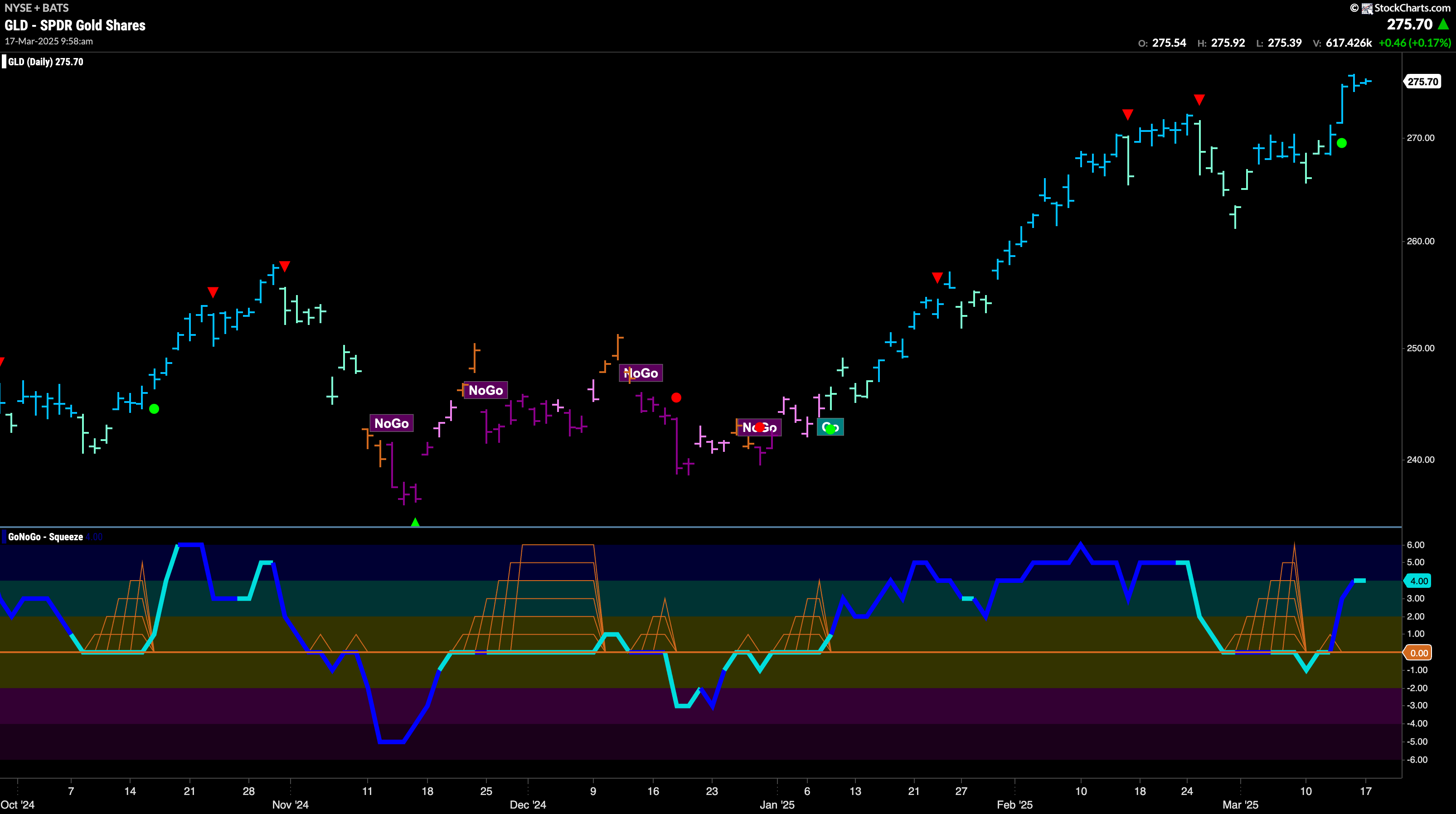Image resolution: width=1456 pixels, height=814 pixels.
Task: Click the mid-November NoGo label
Action: [x=391, y=423]
